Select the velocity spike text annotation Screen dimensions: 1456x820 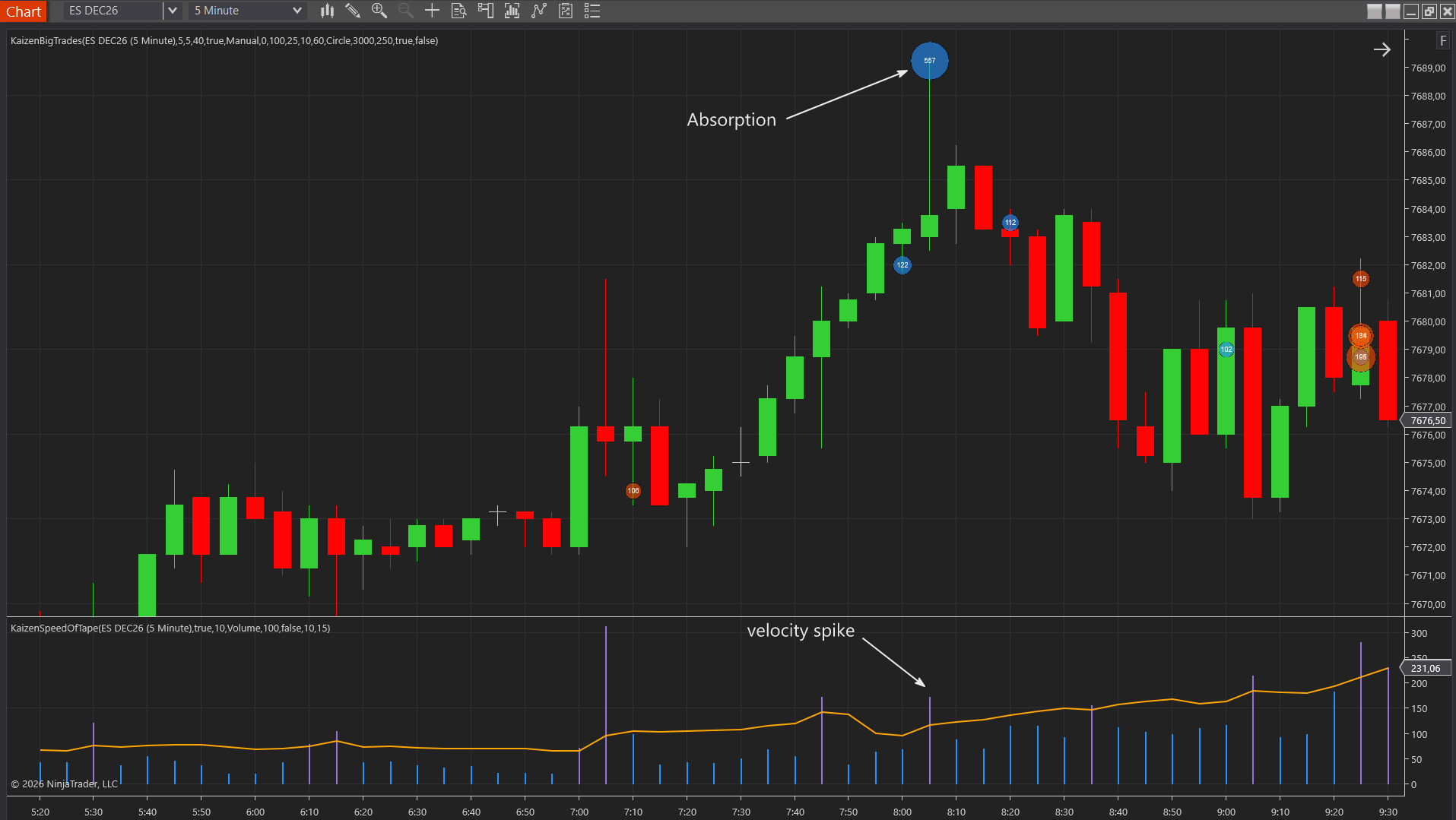[801, 631]
